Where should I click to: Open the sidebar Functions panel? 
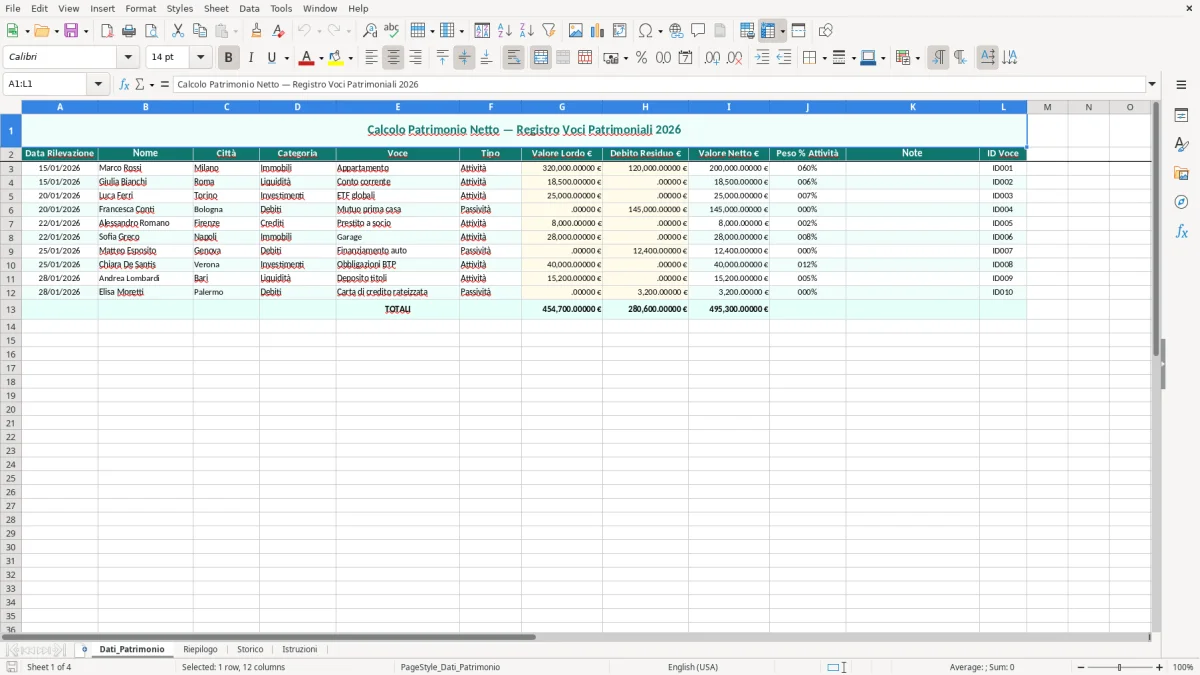point(1181,231)
